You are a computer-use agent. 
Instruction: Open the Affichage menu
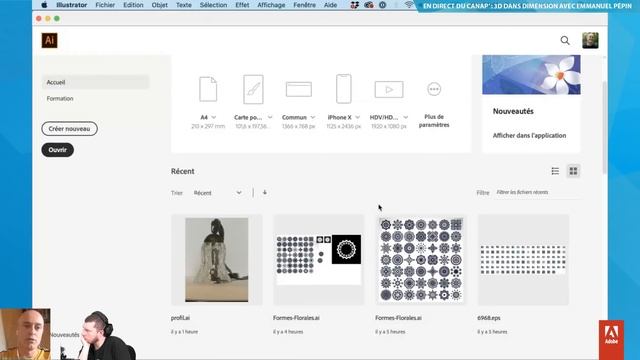pyautogui.click(x=271, y=5)
